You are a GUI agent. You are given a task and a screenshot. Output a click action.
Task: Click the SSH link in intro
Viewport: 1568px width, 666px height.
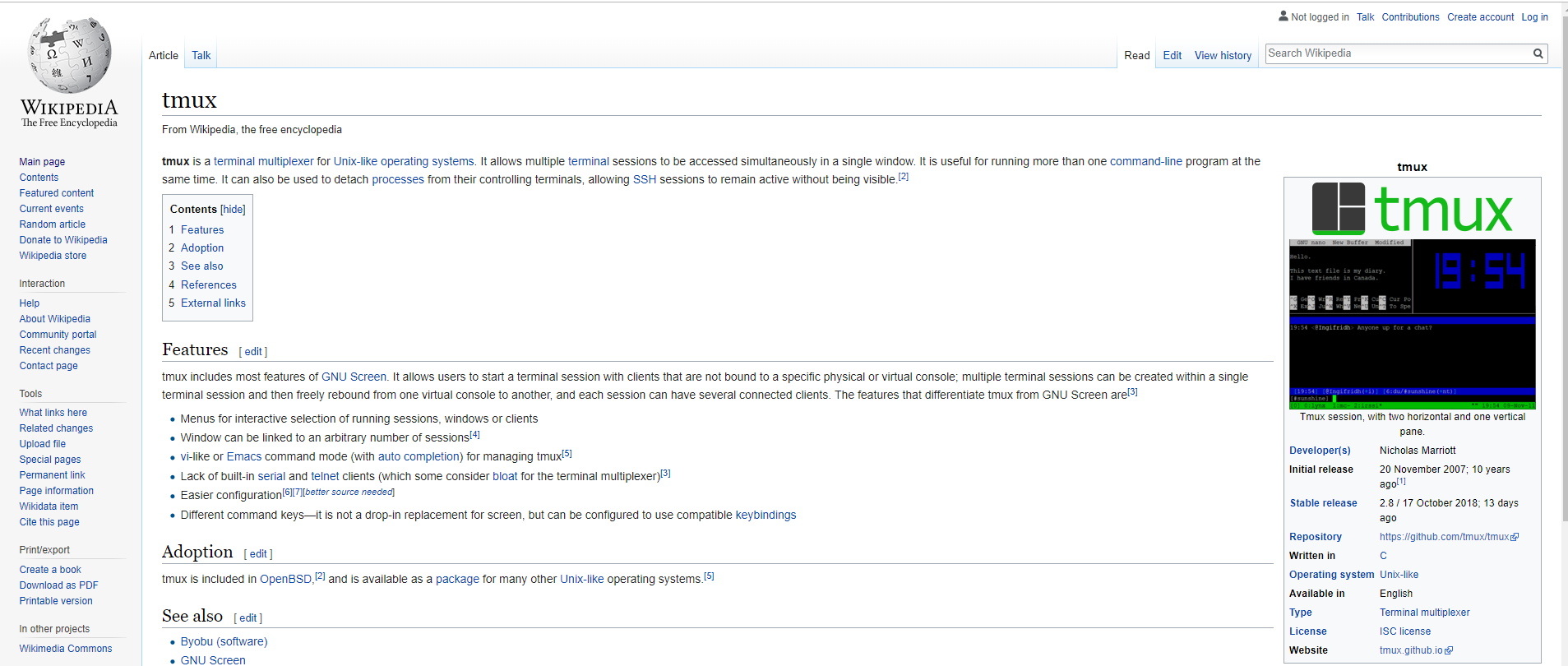[x=645, y=180]
